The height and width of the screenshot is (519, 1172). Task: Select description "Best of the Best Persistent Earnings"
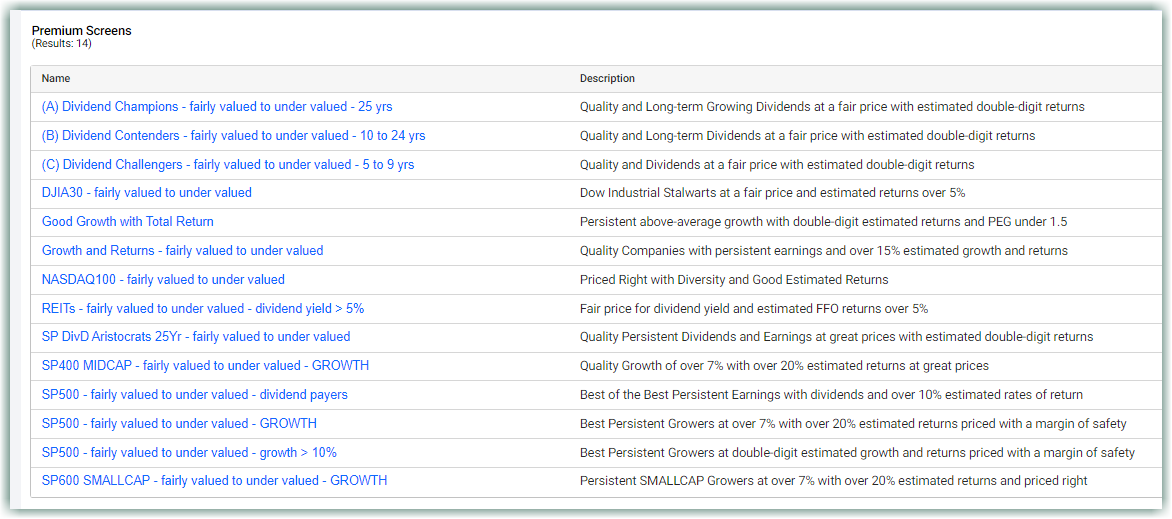tap(831, 394)
